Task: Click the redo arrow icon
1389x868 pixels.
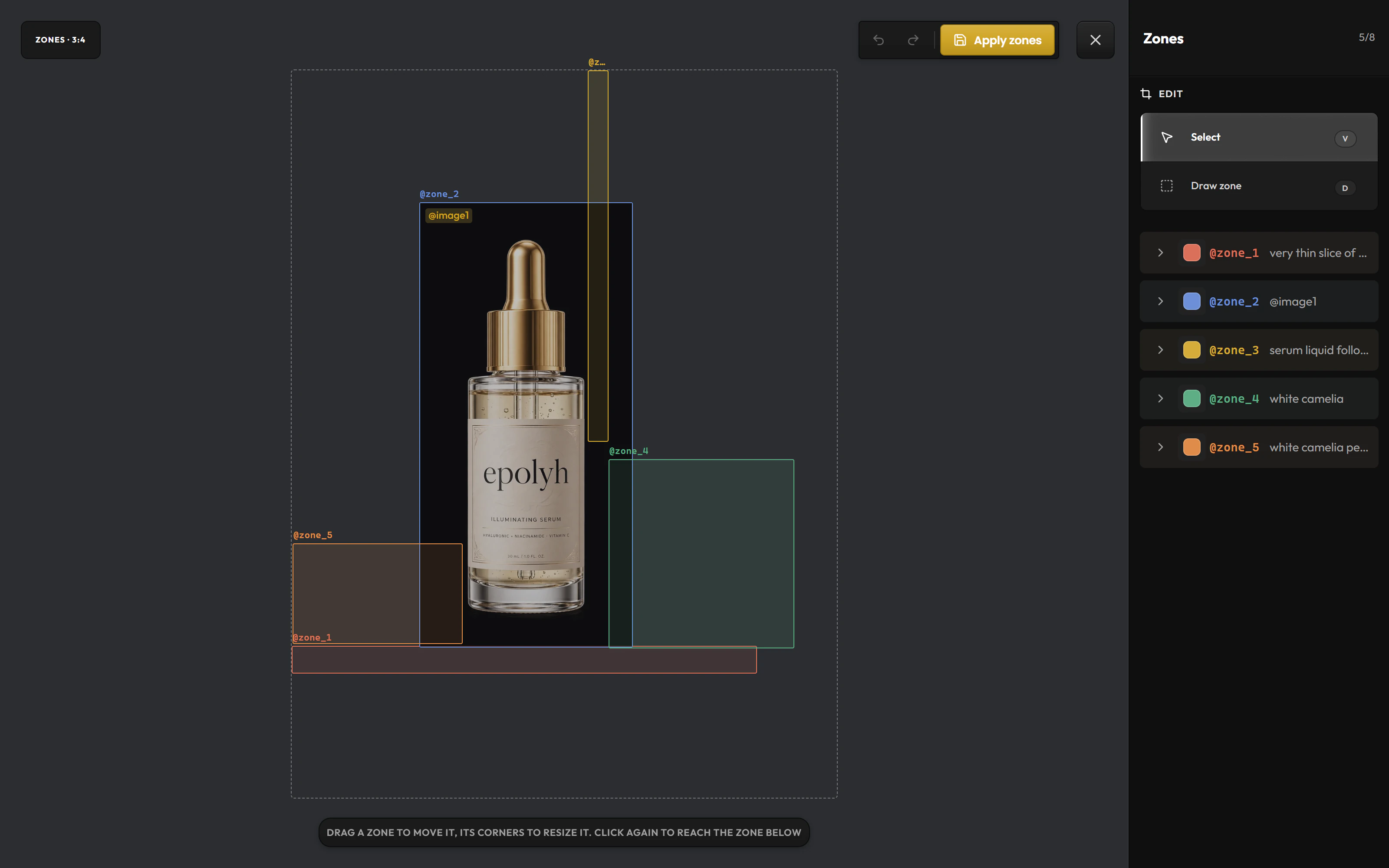Action: pos(912,40)
